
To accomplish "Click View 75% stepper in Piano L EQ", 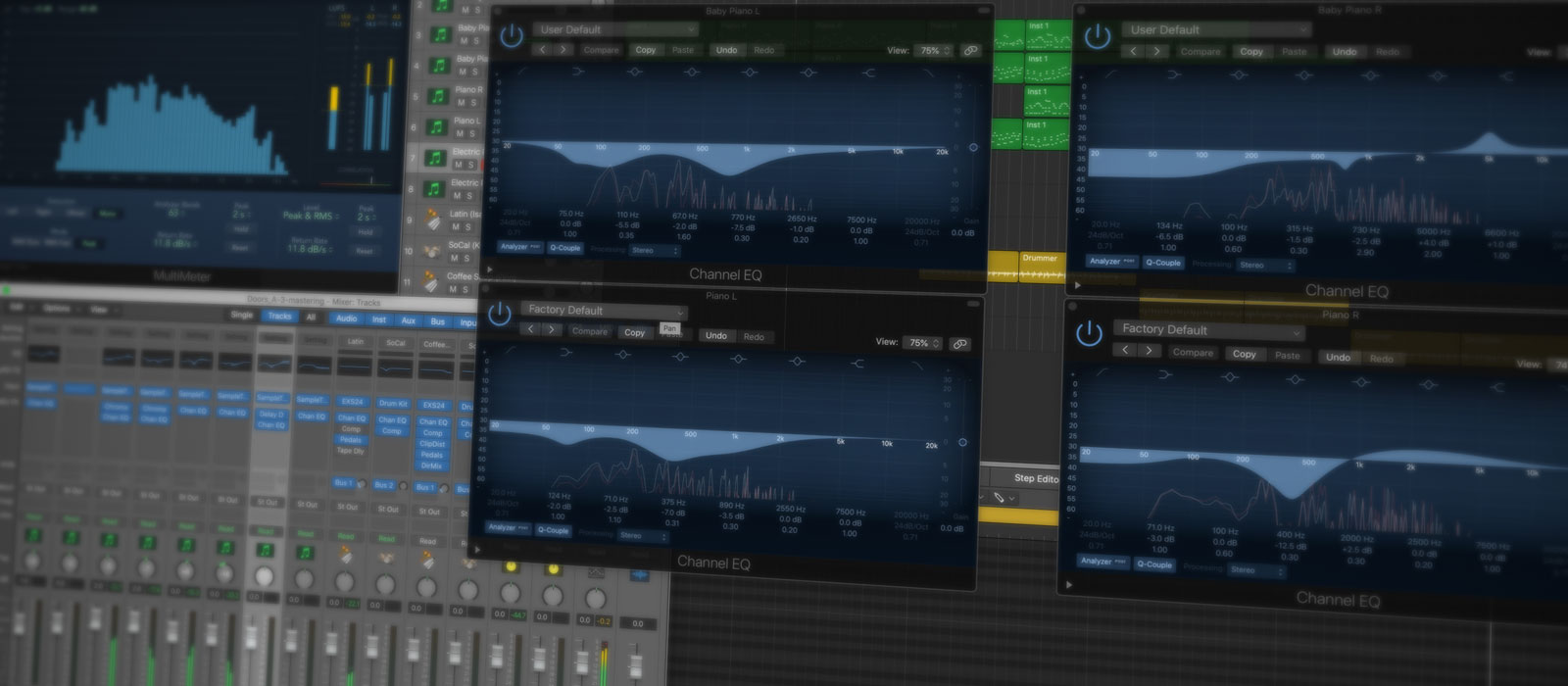I will [923, 343].
